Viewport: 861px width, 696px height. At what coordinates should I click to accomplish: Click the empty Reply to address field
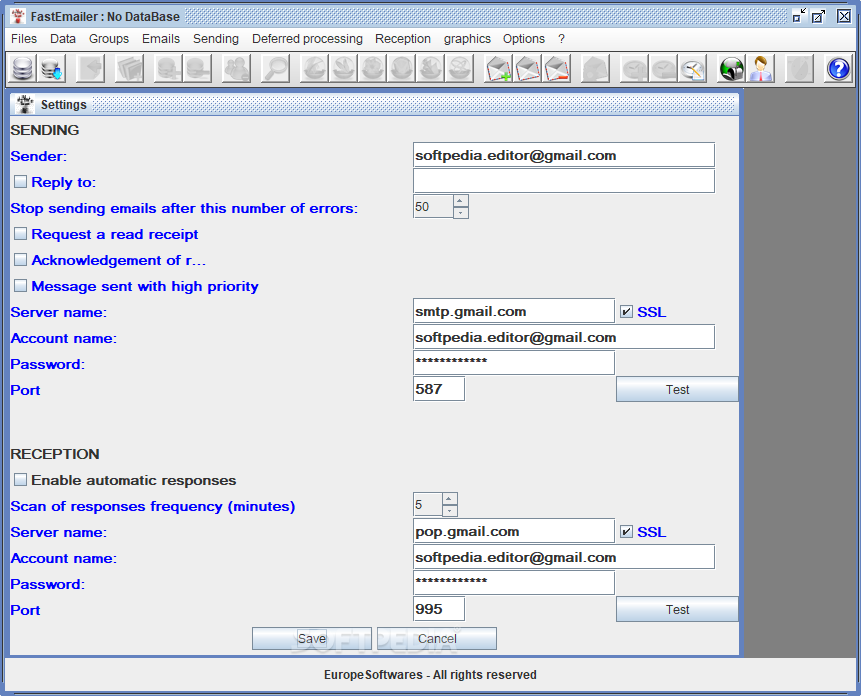tap(563, 181)
